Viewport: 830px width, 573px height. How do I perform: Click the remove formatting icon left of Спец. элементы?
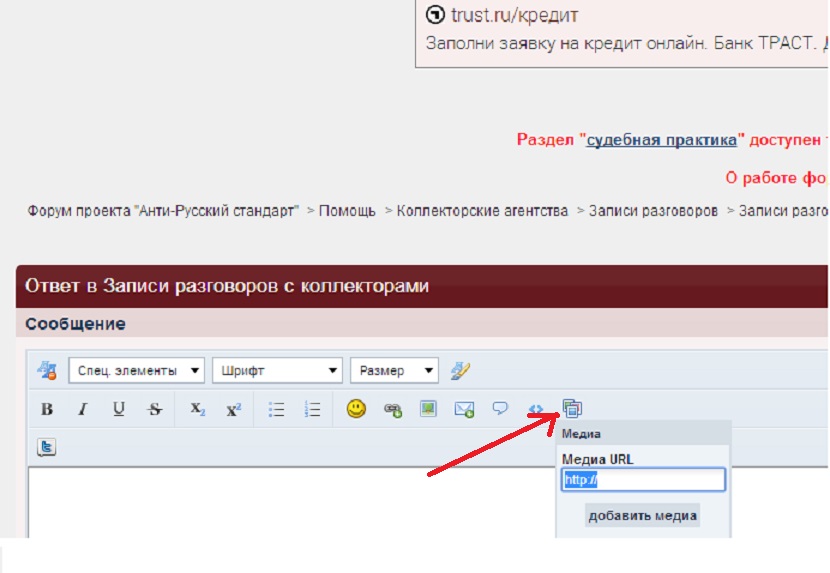click(47, 370)
